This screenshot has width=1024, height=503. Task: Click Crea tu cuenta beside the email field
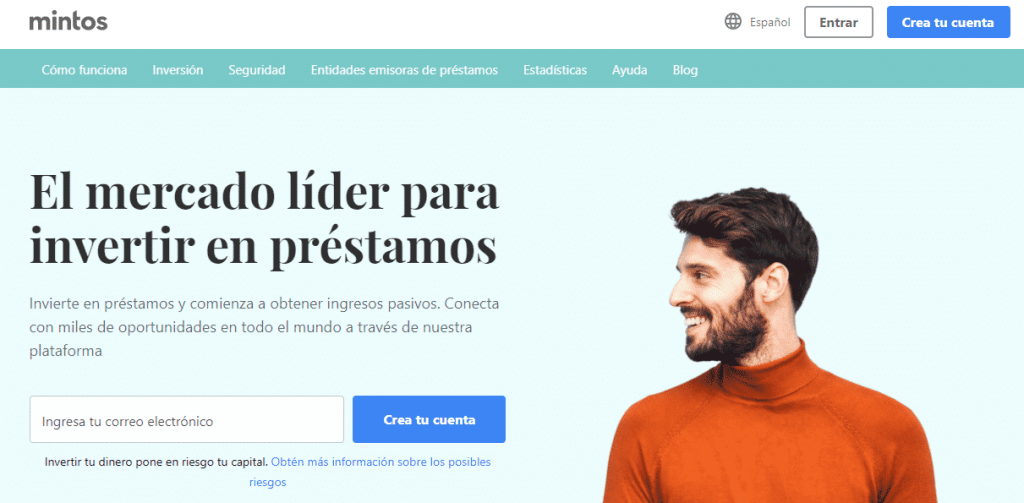pyautogui.click(x=429, y=419)
